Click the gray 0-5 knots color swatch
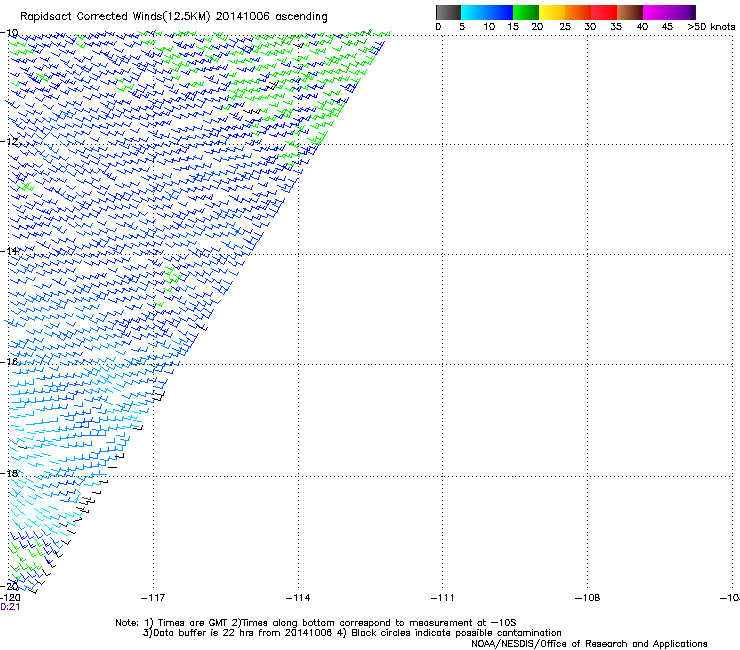Image resolution: width=740 pixels, height=650 pixels. pos(448,12)
